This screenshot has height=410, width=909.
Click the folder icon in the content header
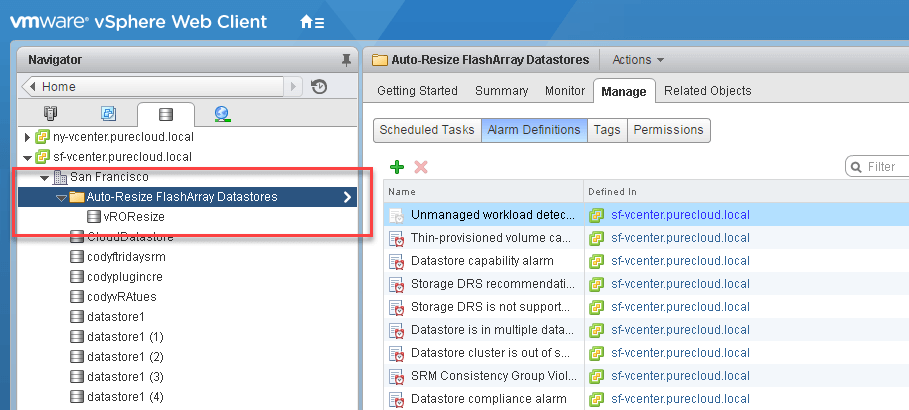point(380,60)
